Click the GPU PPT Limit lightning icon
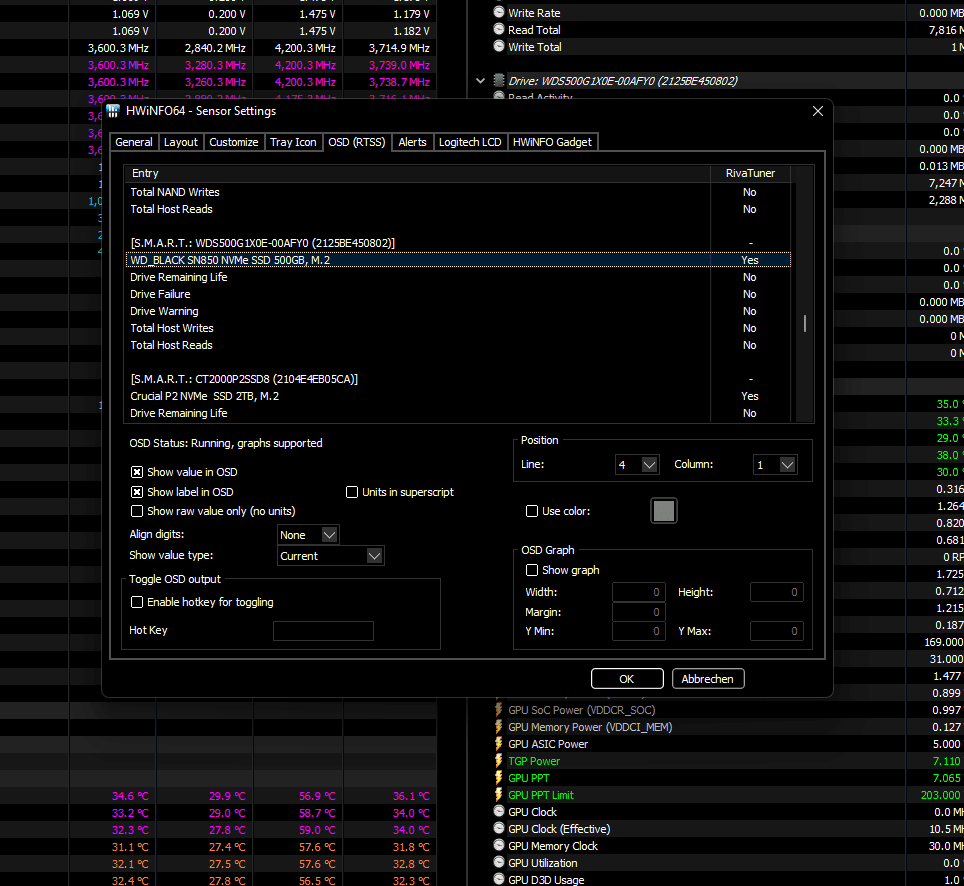This screenshot has width=964, height=886. (x=499, y=795)
